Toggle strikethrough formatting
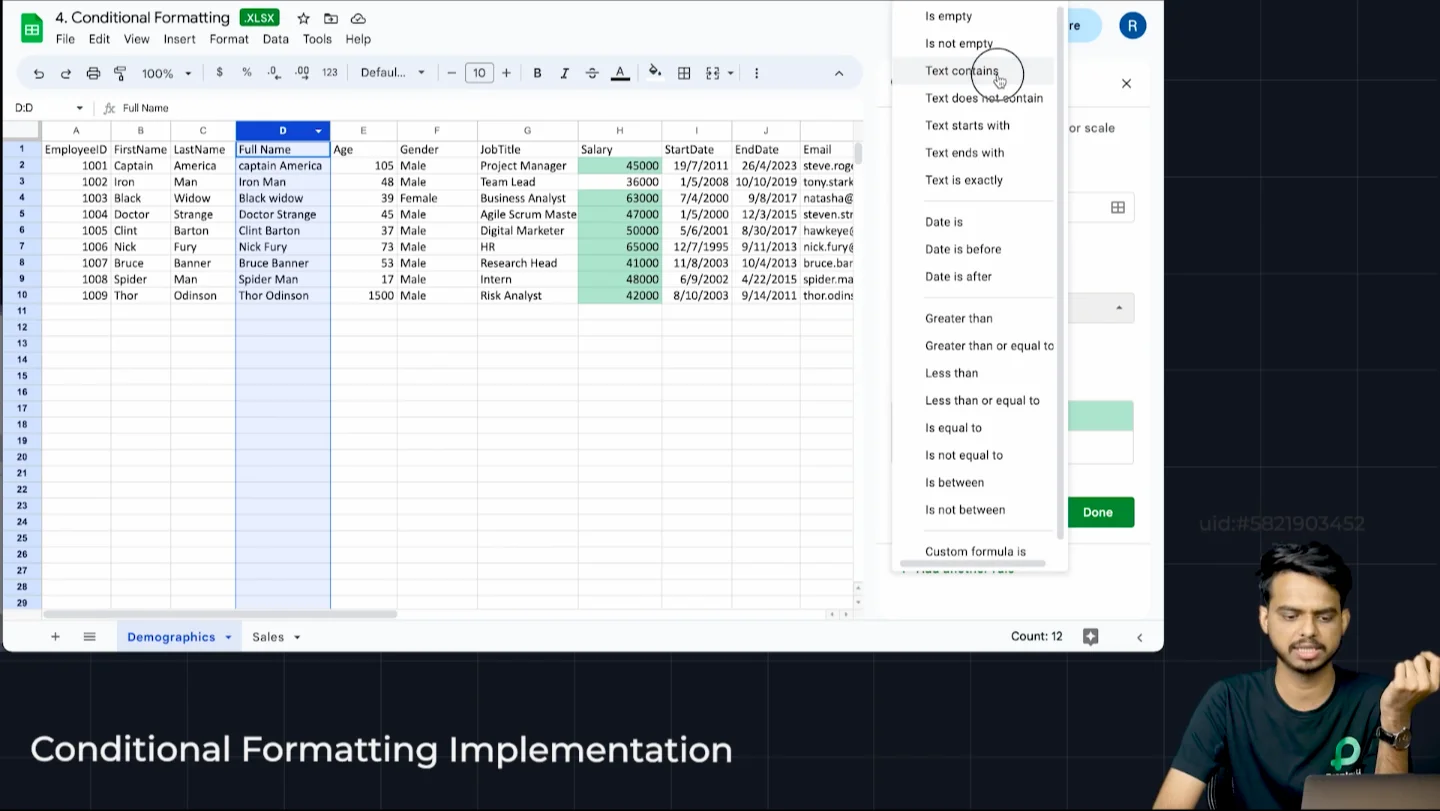1440x811 pixels. [x=592, y=73]
